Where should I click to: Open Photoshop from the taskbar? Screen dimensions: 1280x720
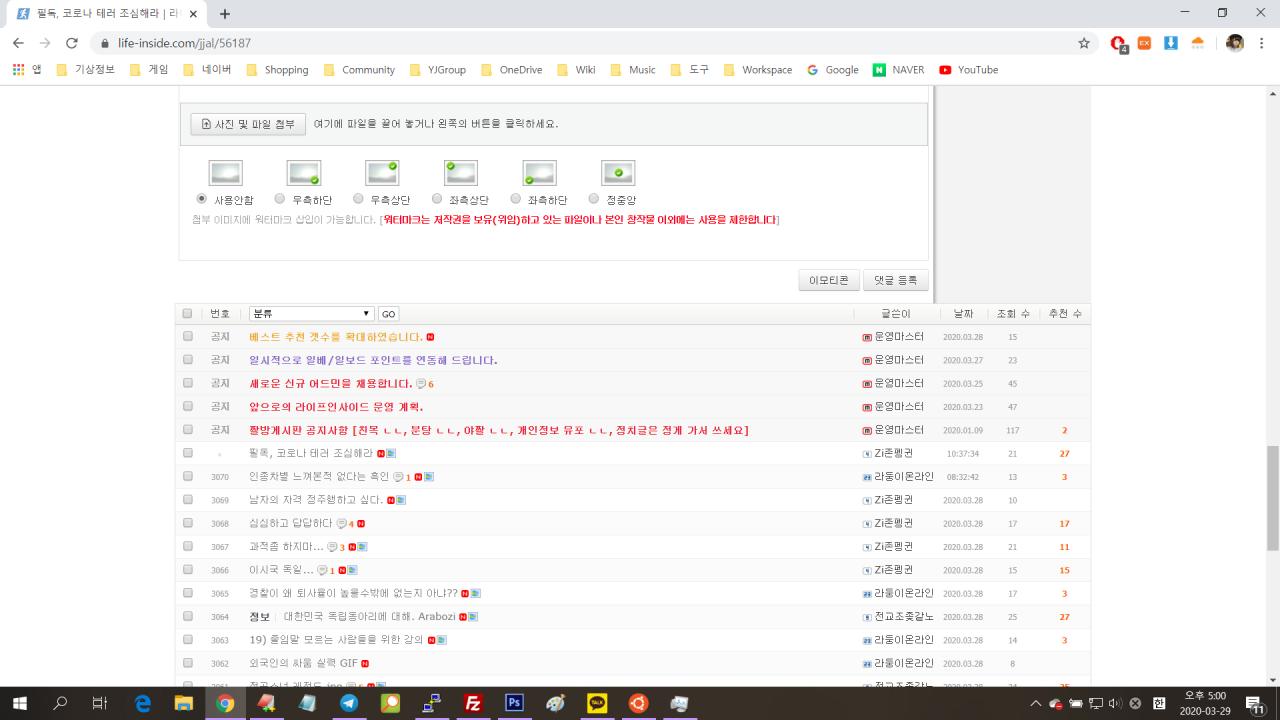click(x=515, y=703)
